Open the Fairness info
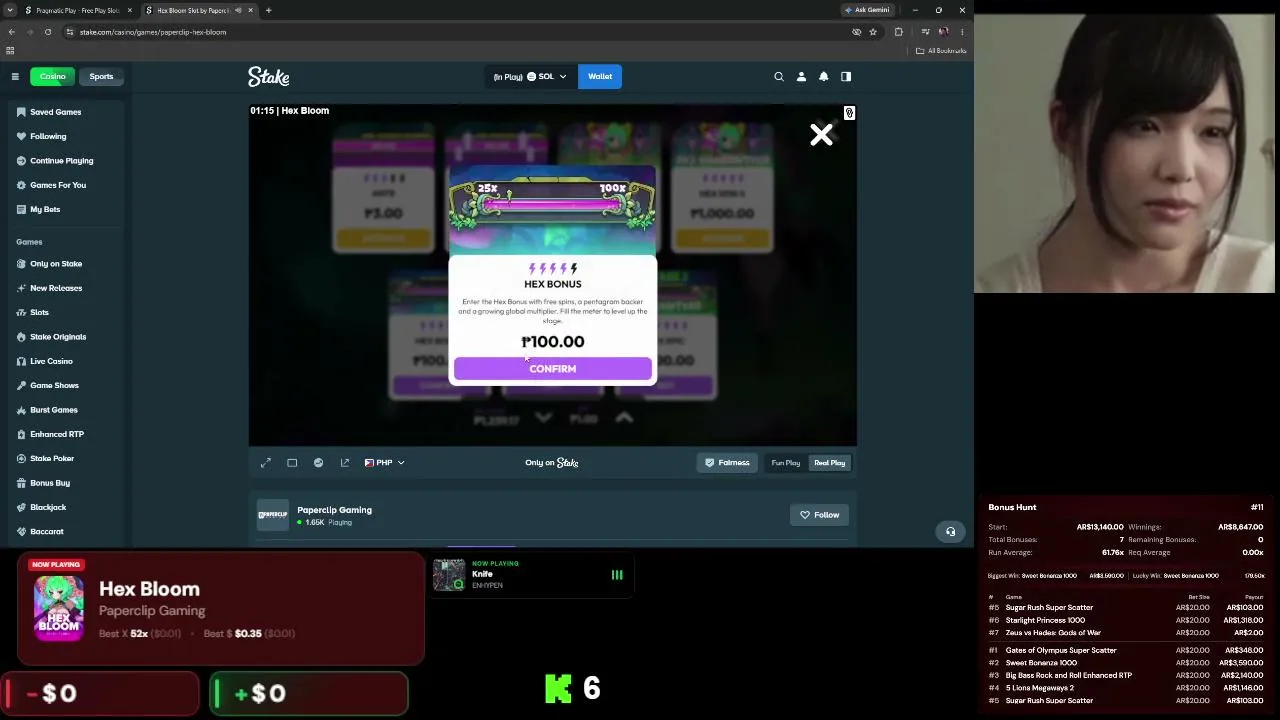The image size is (1280, 720). pos(727,463)
